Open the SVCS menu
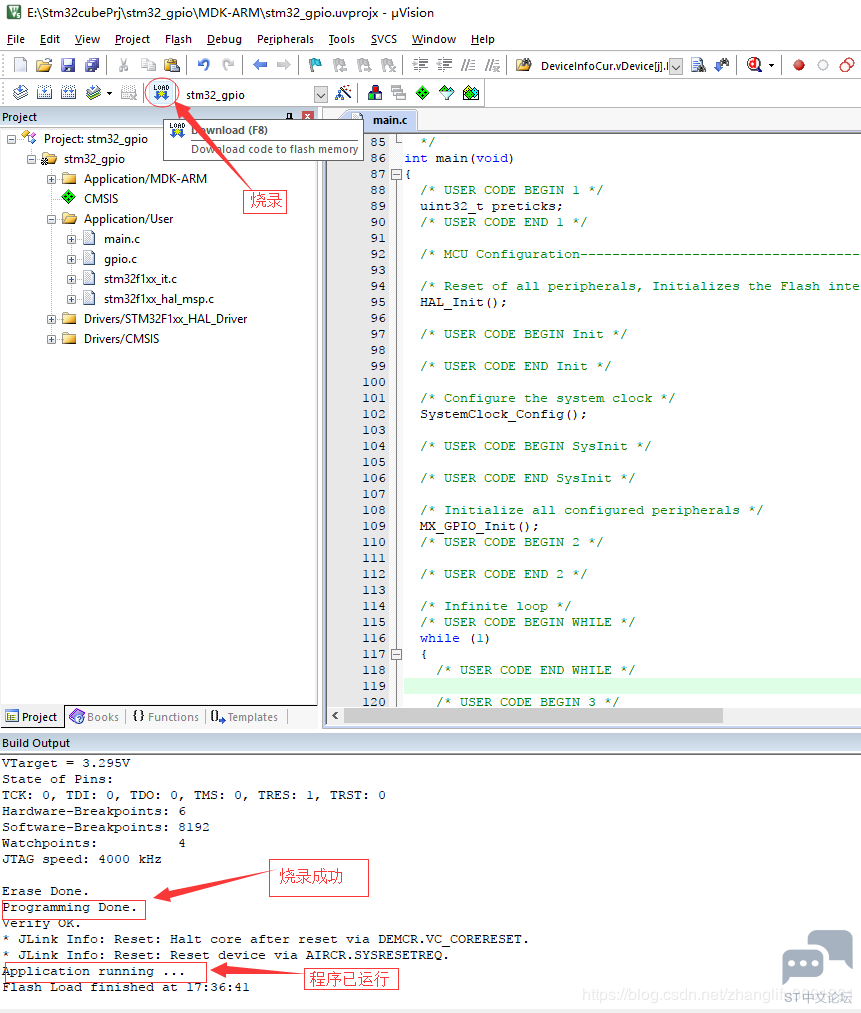The image size is (861, 1013). [384, 39]
